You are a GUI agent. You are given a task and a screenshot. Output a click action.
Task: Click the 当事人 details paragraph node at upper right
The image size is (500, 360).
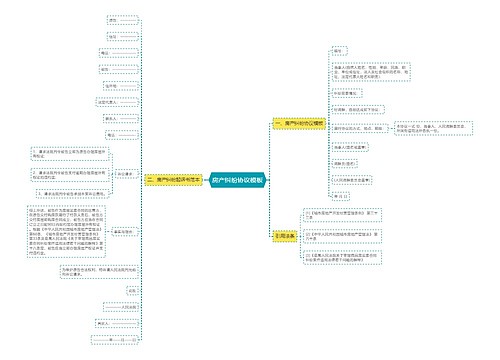click(371, 72)
